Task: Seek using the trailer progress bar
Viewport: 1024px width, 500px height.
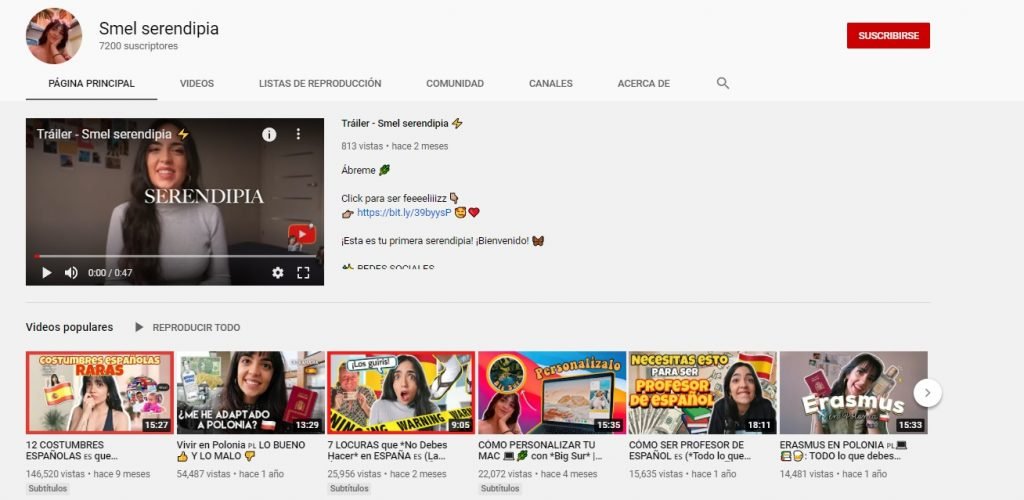Action: coord(175,257)
